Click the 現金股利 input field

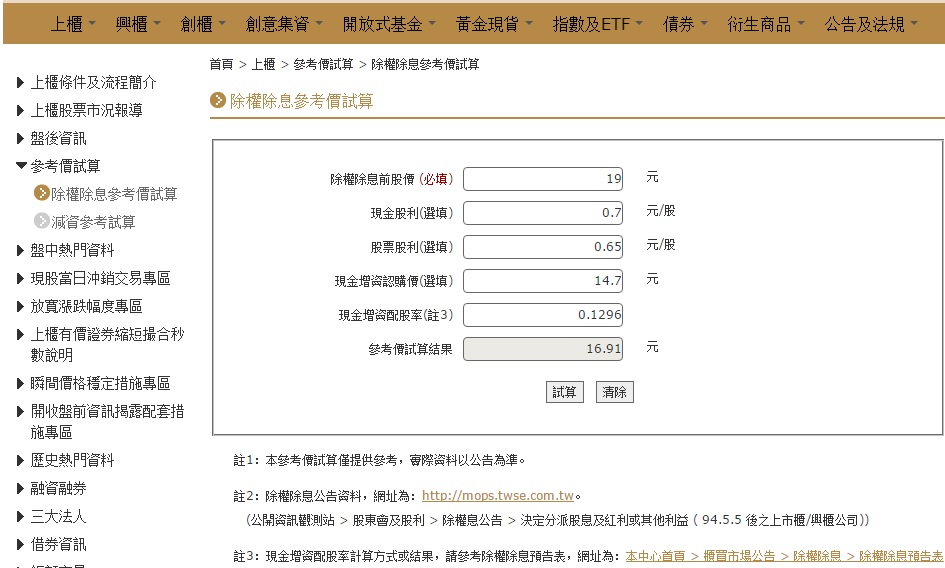(x=542, y=212)
